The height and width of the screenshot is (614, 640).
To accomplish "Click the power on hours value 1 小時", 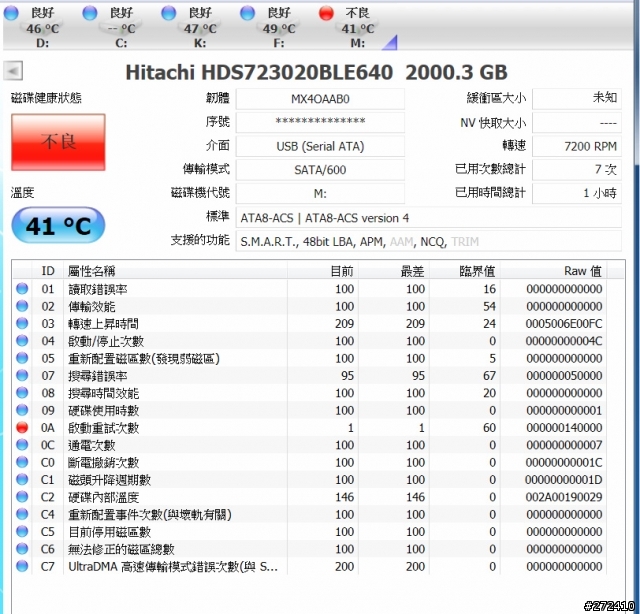I will 577,193.
